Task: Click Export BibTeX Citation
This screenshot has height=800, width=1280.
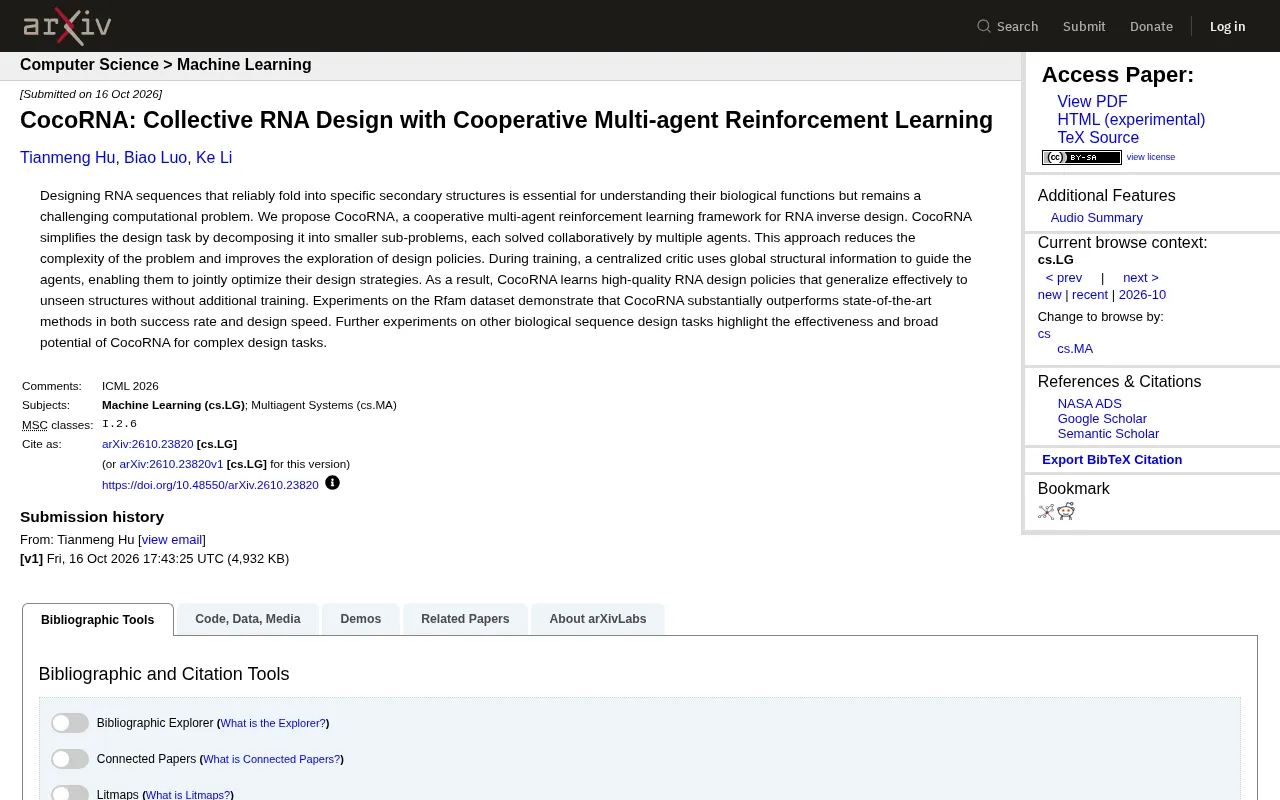Action: click(1112, 460)
